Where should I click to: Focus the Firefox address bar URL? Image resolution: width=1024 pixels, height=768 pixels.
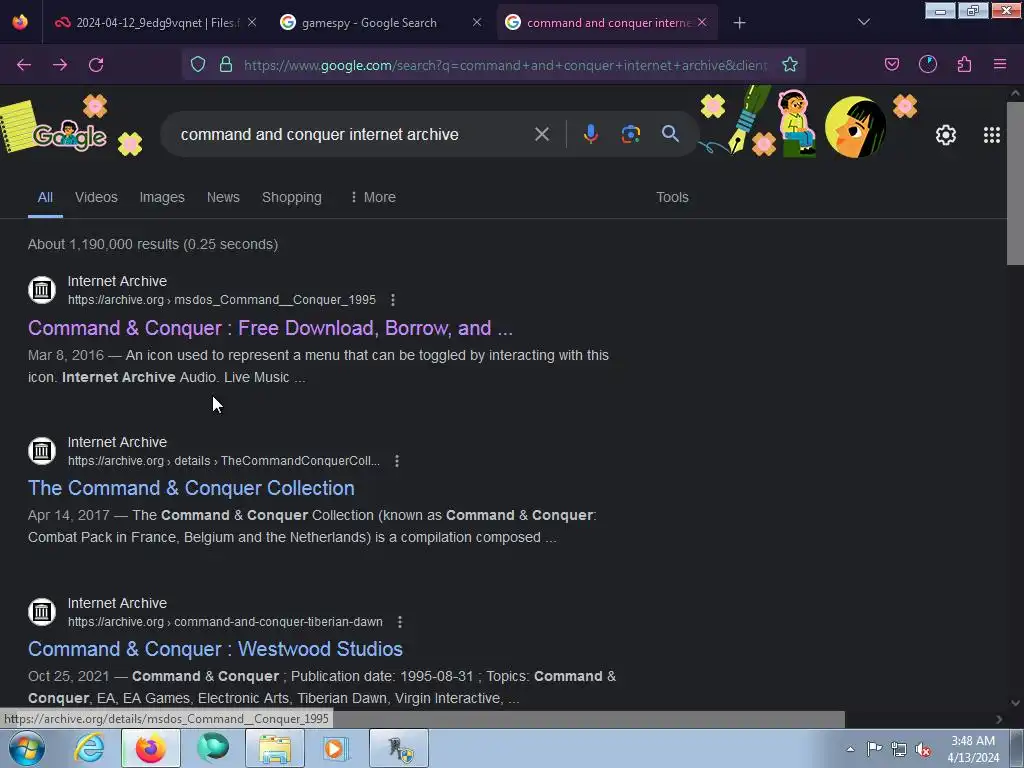click(x=505, y=65)
